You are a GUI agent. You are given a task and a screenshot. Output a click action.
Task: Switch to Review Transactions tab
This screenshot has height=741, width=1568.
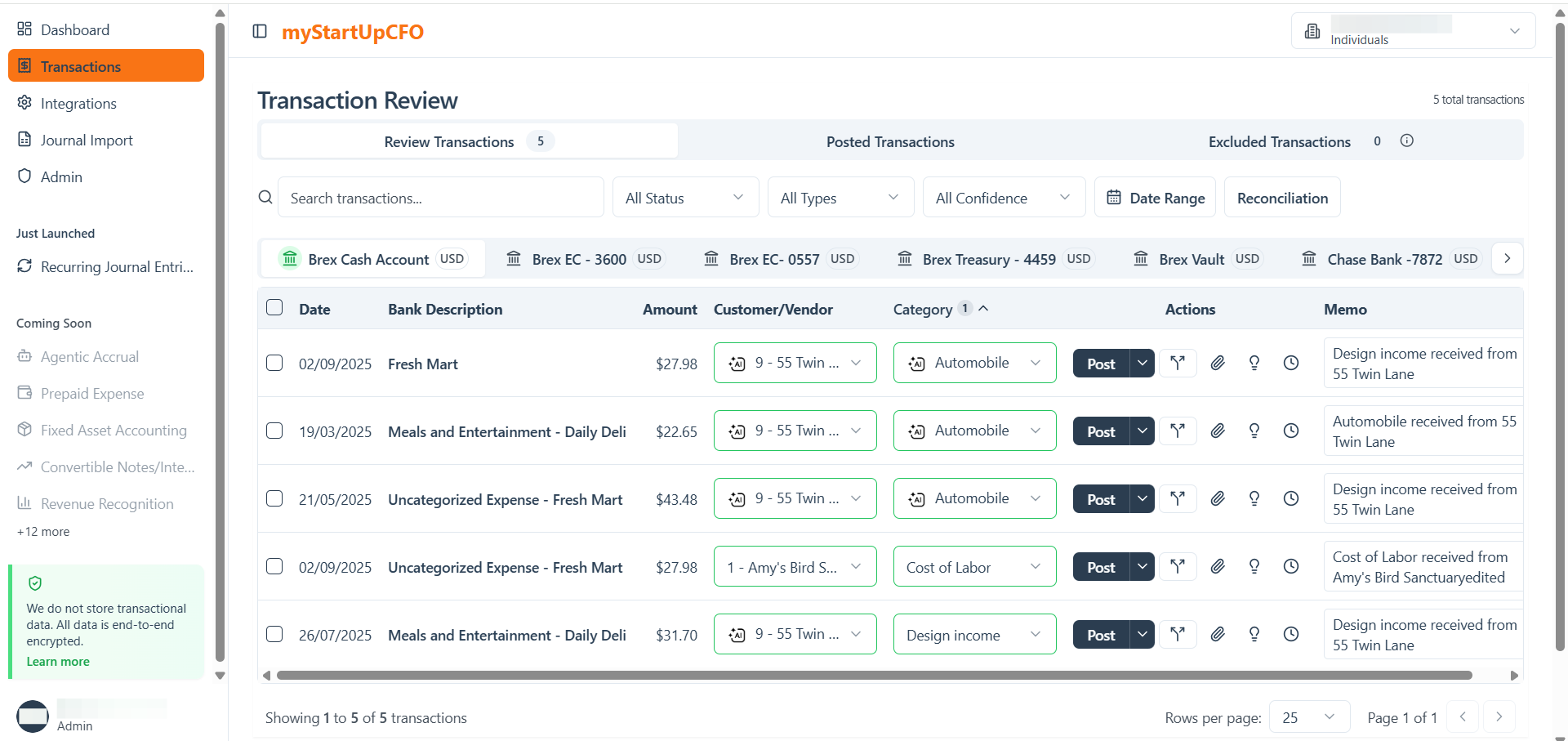point(469,141)
